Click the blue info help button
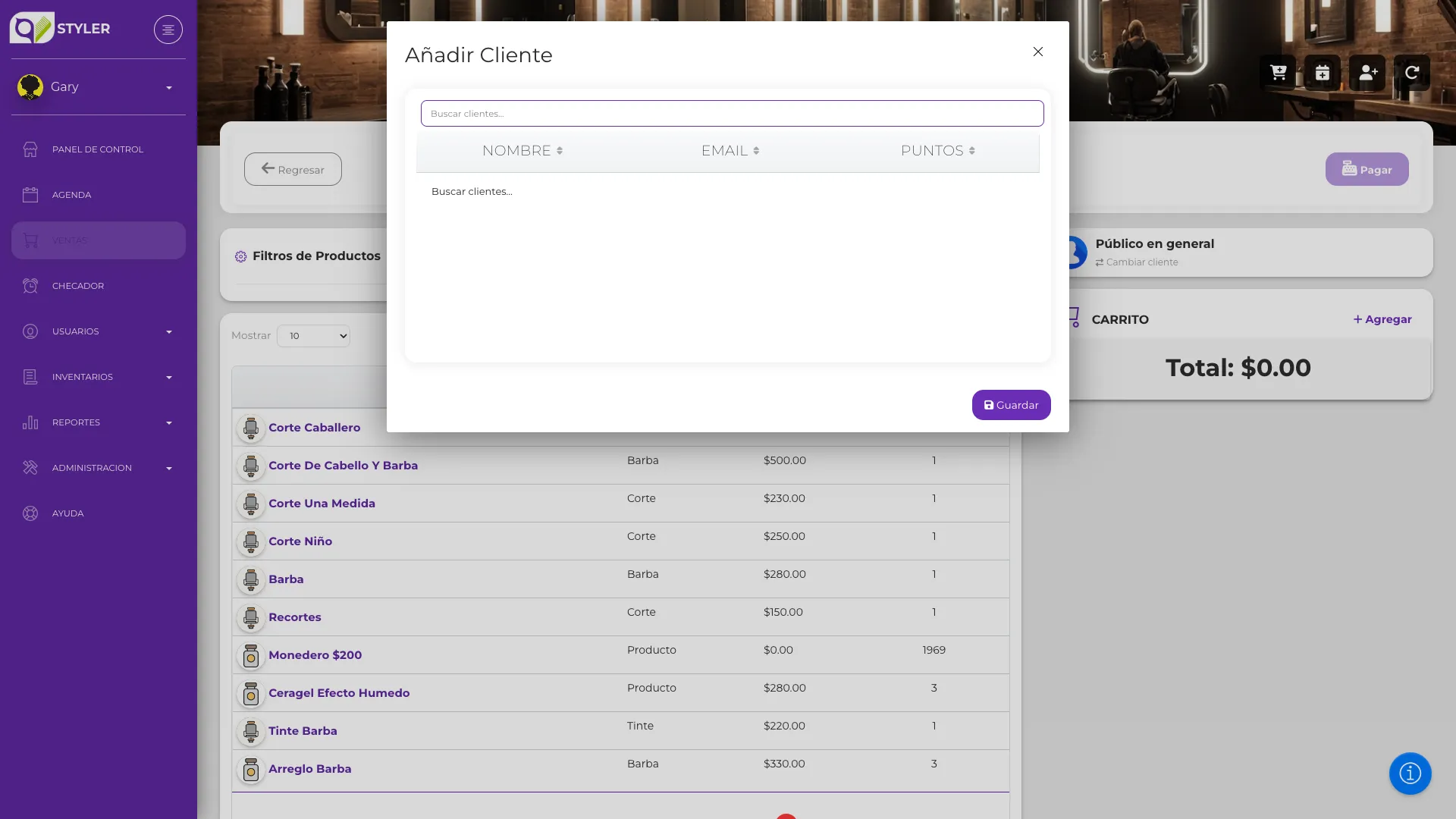Image resolution: width=1456 pixels, height=819 pixels. tap(1410, 773)
